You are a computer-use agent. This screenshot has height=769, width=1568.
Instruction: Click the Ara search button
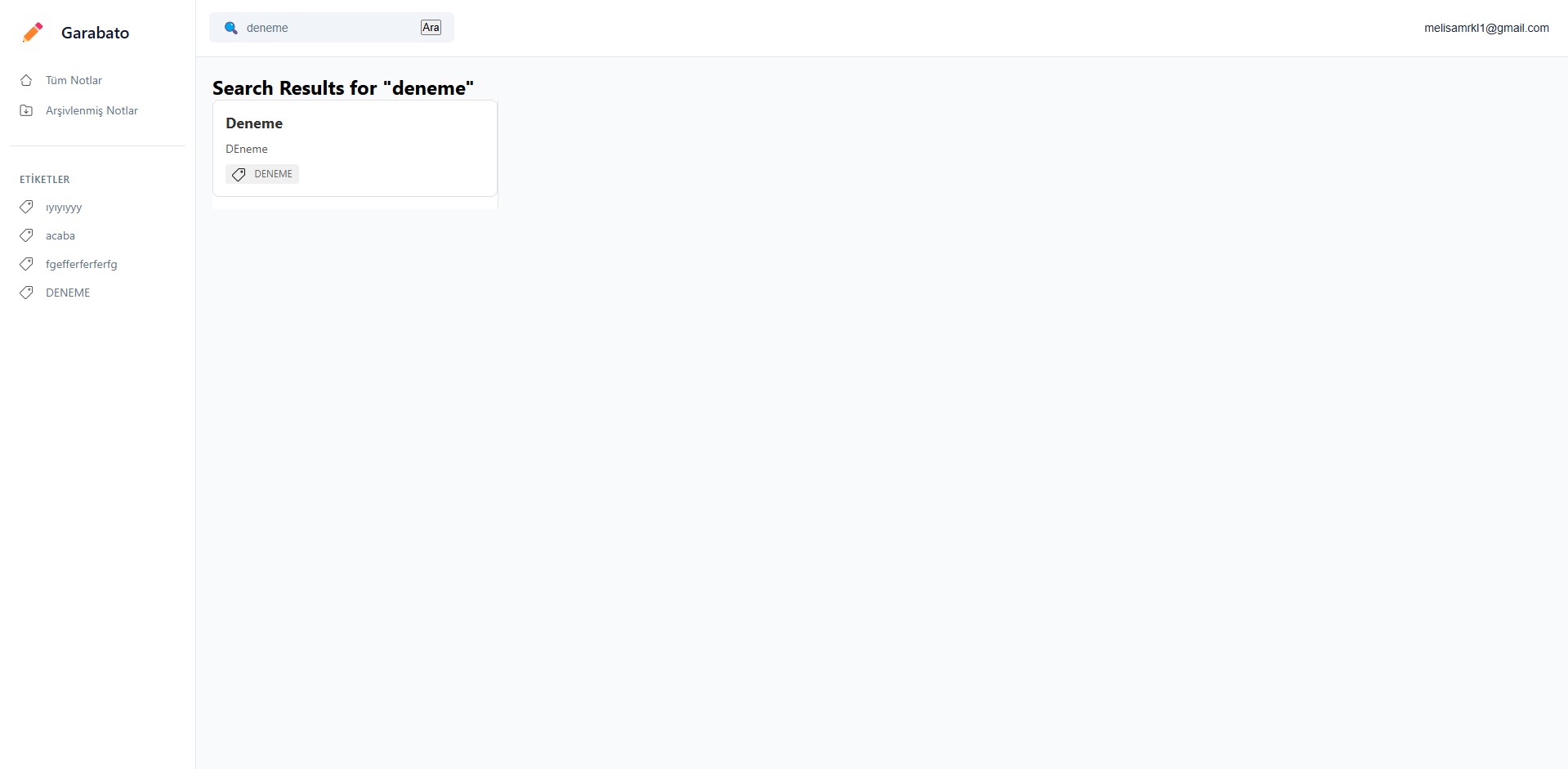point(431,28)
